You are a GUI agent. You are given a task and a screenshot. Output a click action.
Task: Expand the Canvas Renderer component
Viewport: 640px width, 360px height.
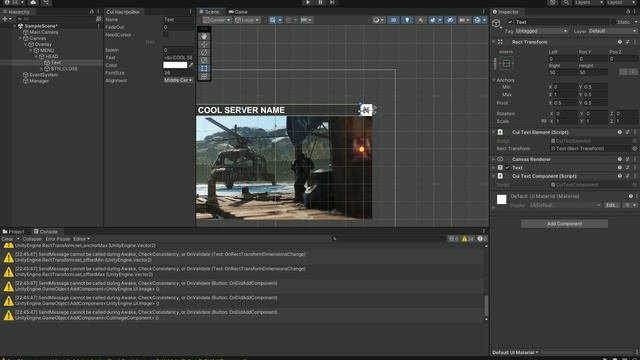tap(494, 159)
